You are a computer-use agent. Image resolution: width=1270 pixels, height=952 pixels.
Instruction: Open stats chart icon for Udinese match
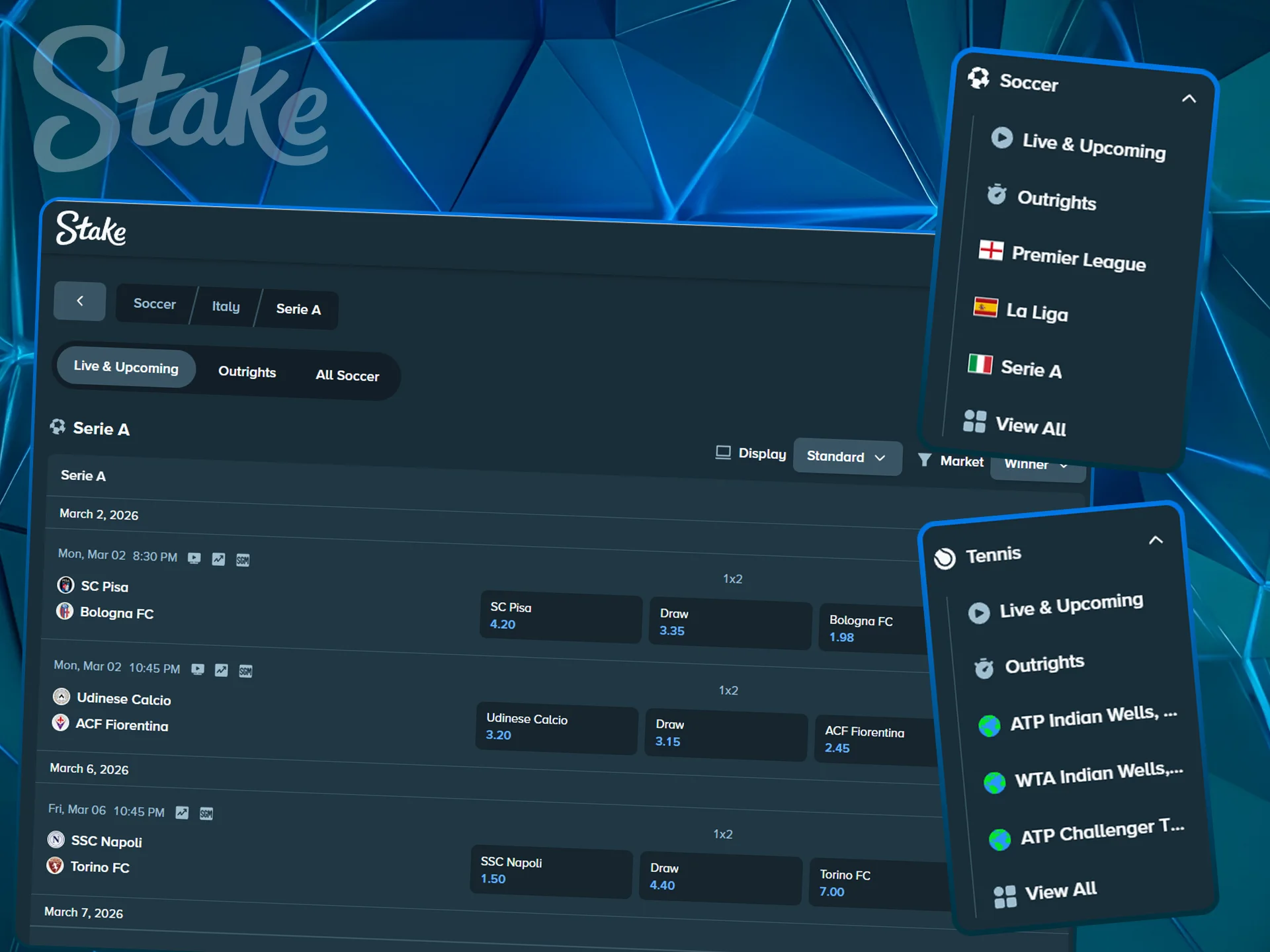click(x=222, y=670)
